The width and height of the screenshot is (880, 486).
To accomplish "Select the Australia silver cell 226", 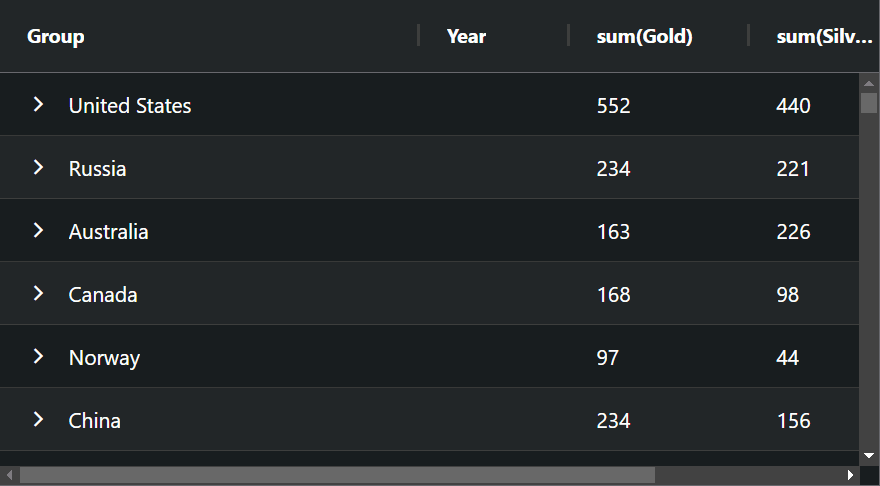I will pos(793,231).
